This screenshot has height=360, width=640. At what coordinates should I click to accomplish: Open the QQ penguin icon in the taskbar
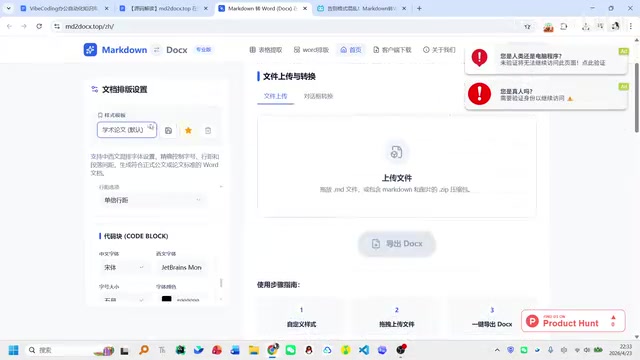coord(309,350)
